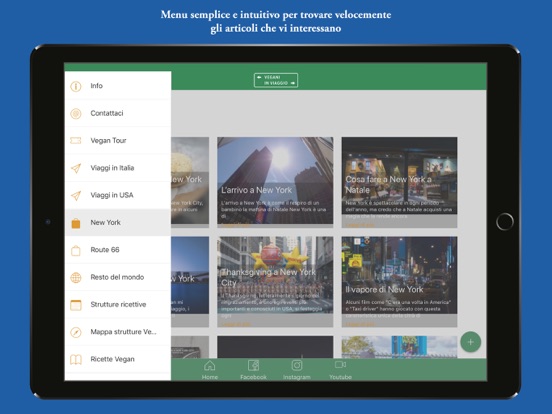
Task: Open Mappa strutture Ve... menu label
Action: 123,332
